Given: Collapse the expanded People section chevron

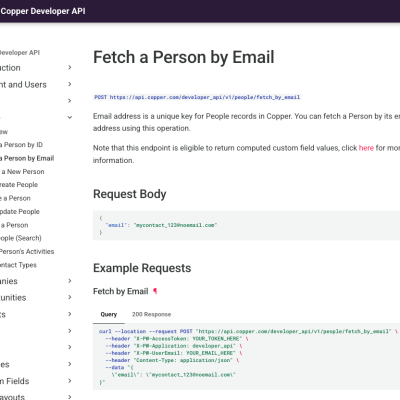Looking at the screenshot, I should (70, 117).
